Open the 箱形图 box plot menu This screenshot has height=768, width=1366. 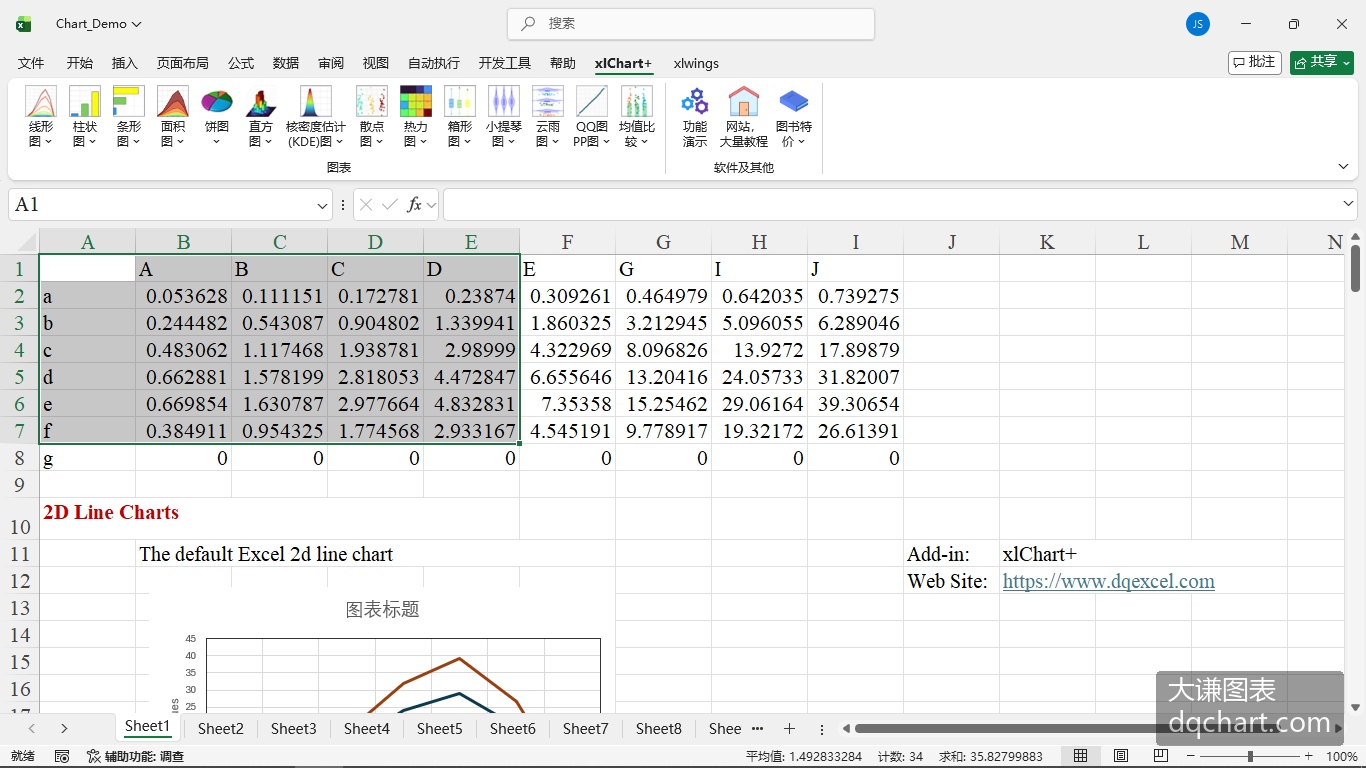click(x=460, y=117)
